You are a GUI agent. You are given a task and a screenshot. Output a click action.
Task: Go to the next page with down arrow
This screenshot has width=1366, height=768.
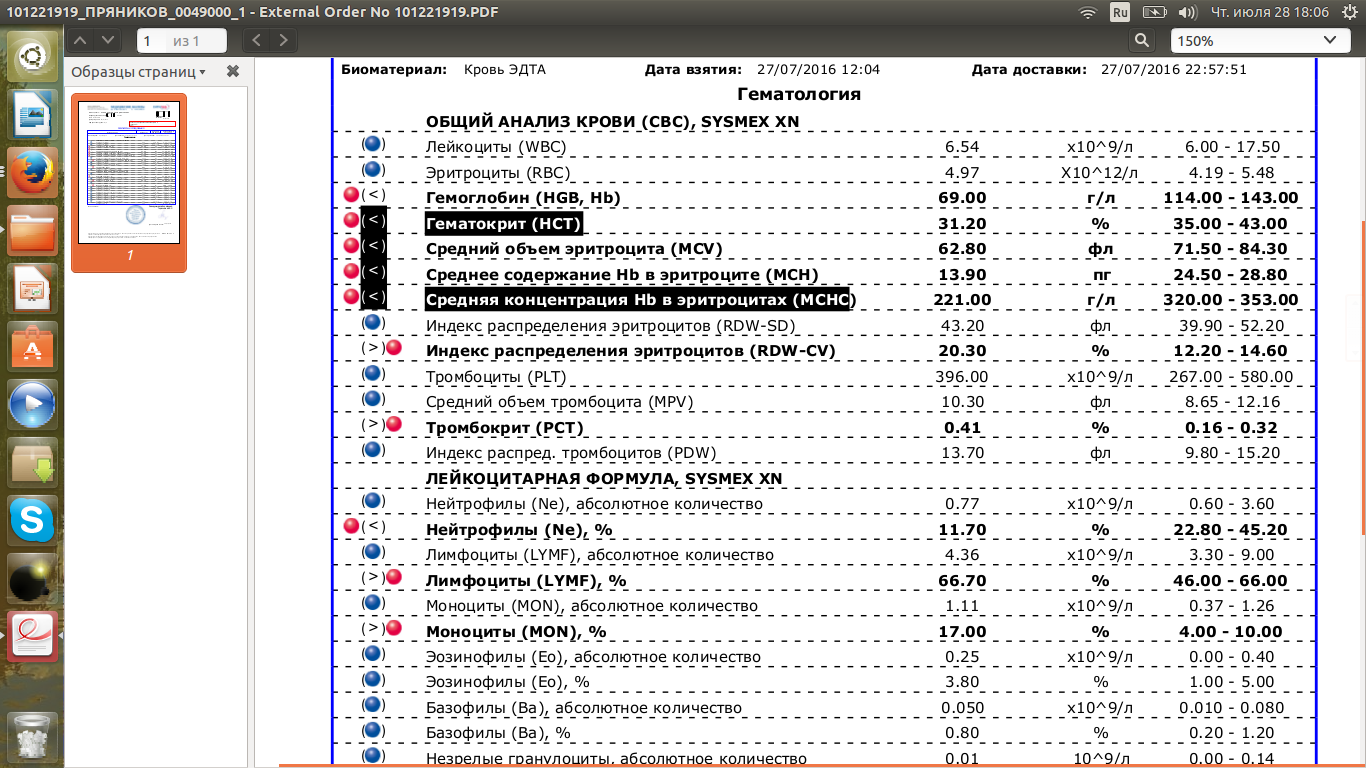(x=108, y=40)
